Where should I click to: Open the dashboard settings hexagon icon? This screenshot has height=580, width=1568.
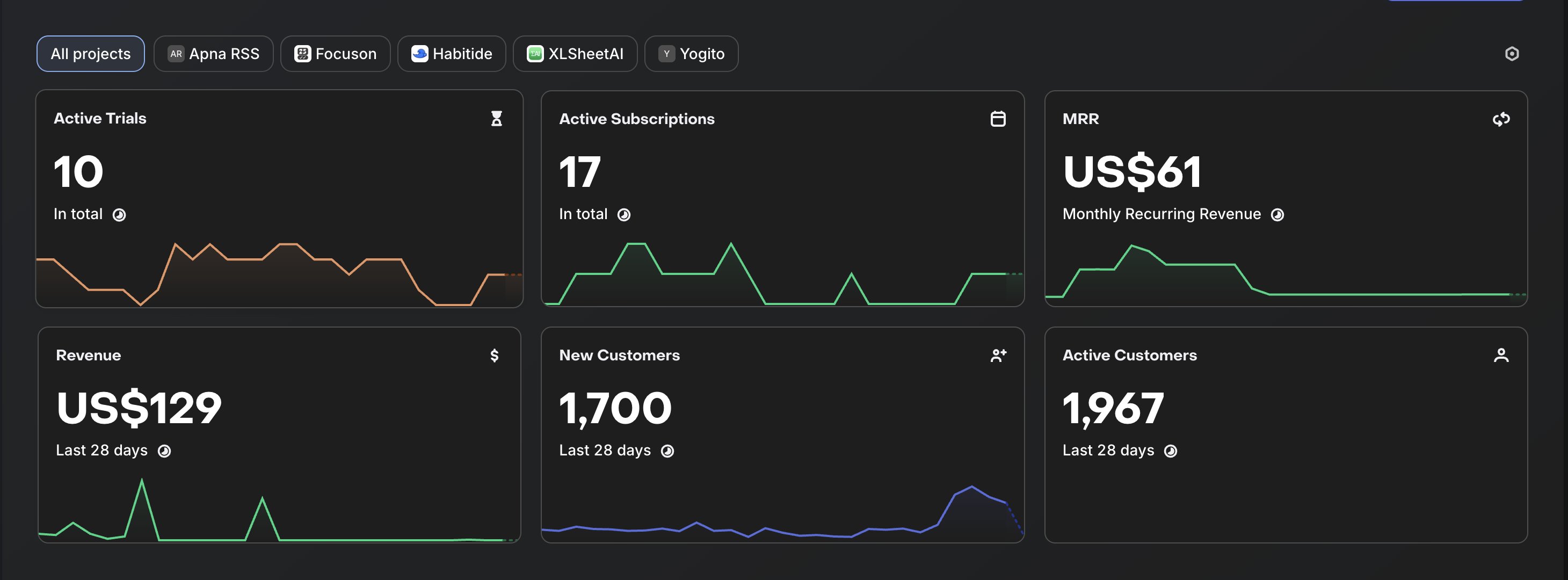click(x=1512, y=54)
